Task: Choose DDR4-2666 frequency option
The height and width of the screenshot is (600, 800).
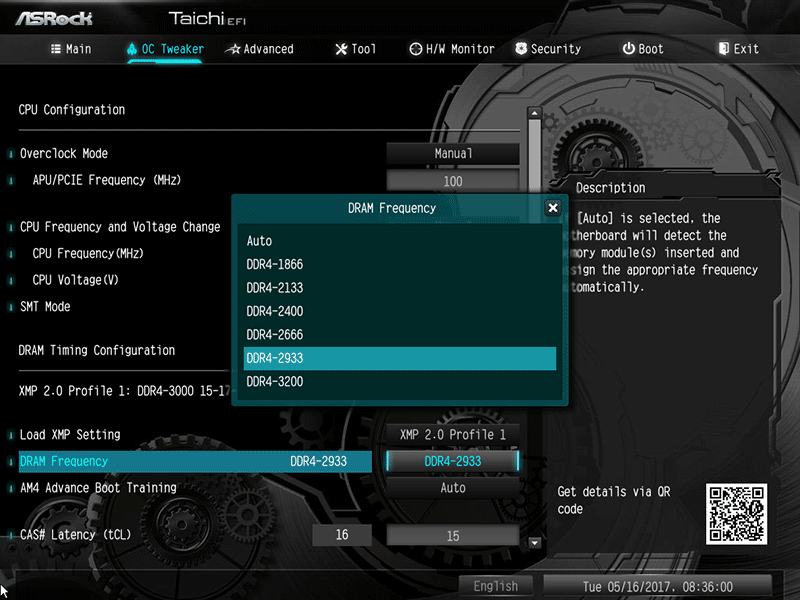Action: [x=399, y=335]
